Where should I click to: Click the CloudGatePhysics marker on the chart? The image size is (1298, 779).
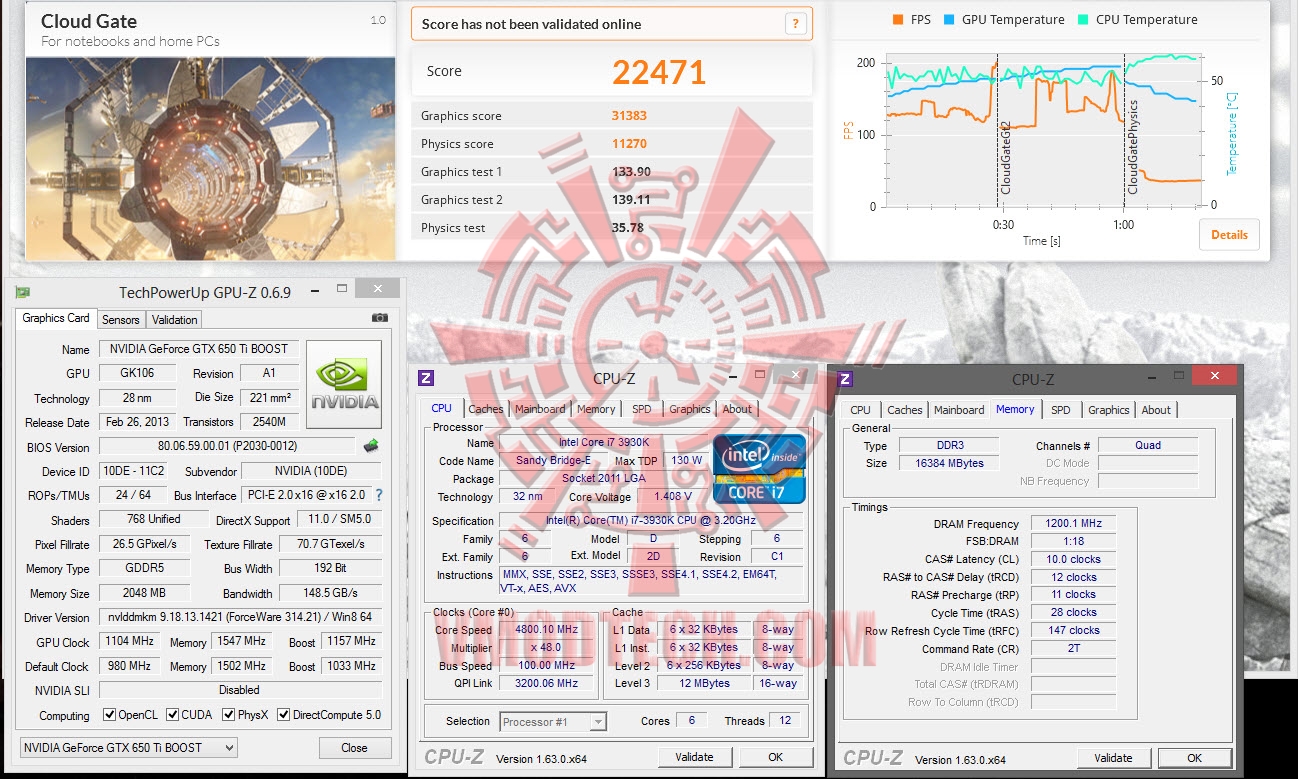click(x=1133, y=147)
